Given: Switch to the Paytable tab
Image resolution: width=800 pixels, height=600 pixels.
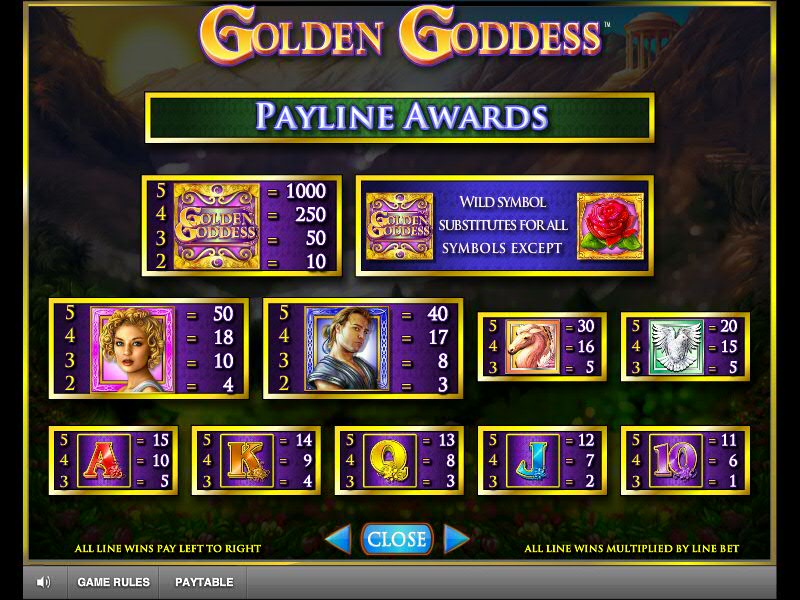Looking at the screenshot, I should tap(204, 582).
